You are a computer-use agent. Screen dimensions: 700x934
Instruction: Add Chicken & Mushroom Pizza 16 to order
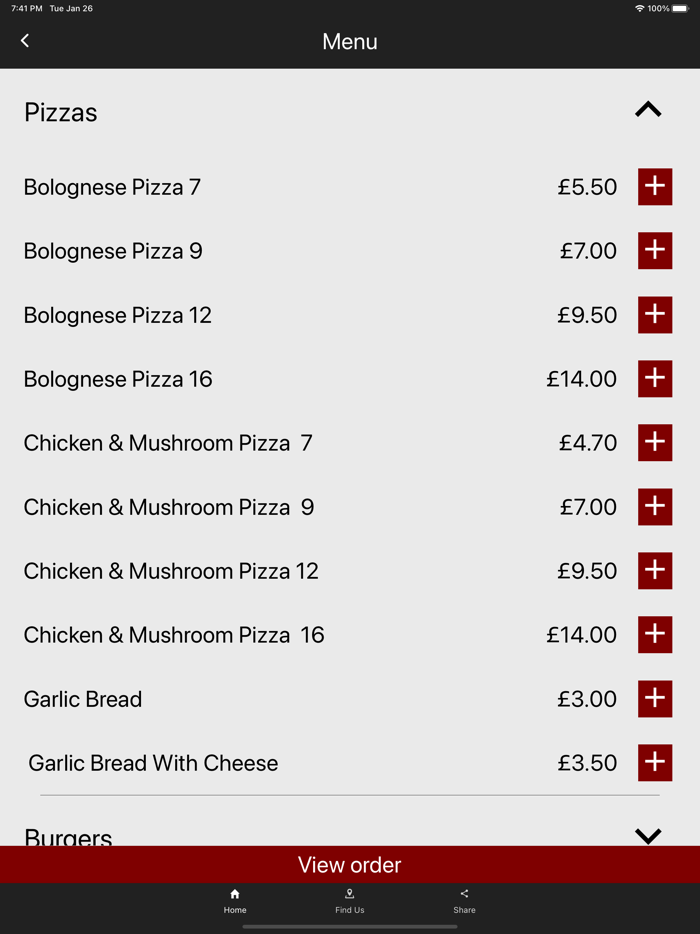[654, 635]
